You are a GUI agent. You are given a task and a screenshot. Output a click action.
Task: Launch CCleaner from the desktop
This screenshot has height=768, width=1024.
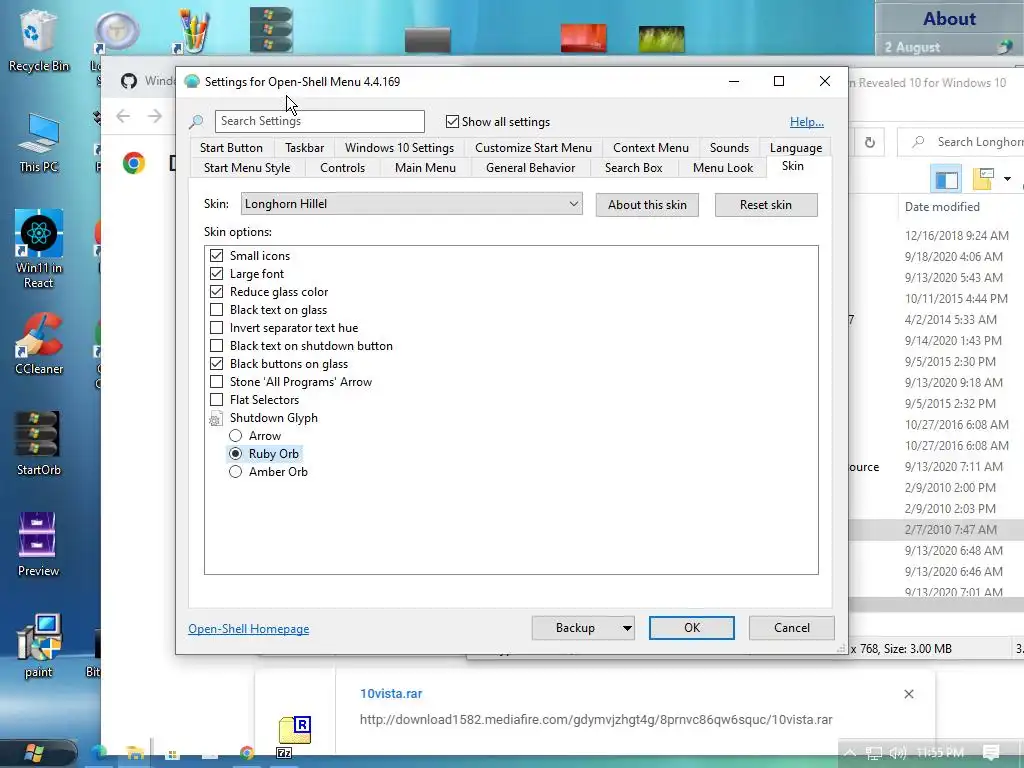[x=39, y=344]
